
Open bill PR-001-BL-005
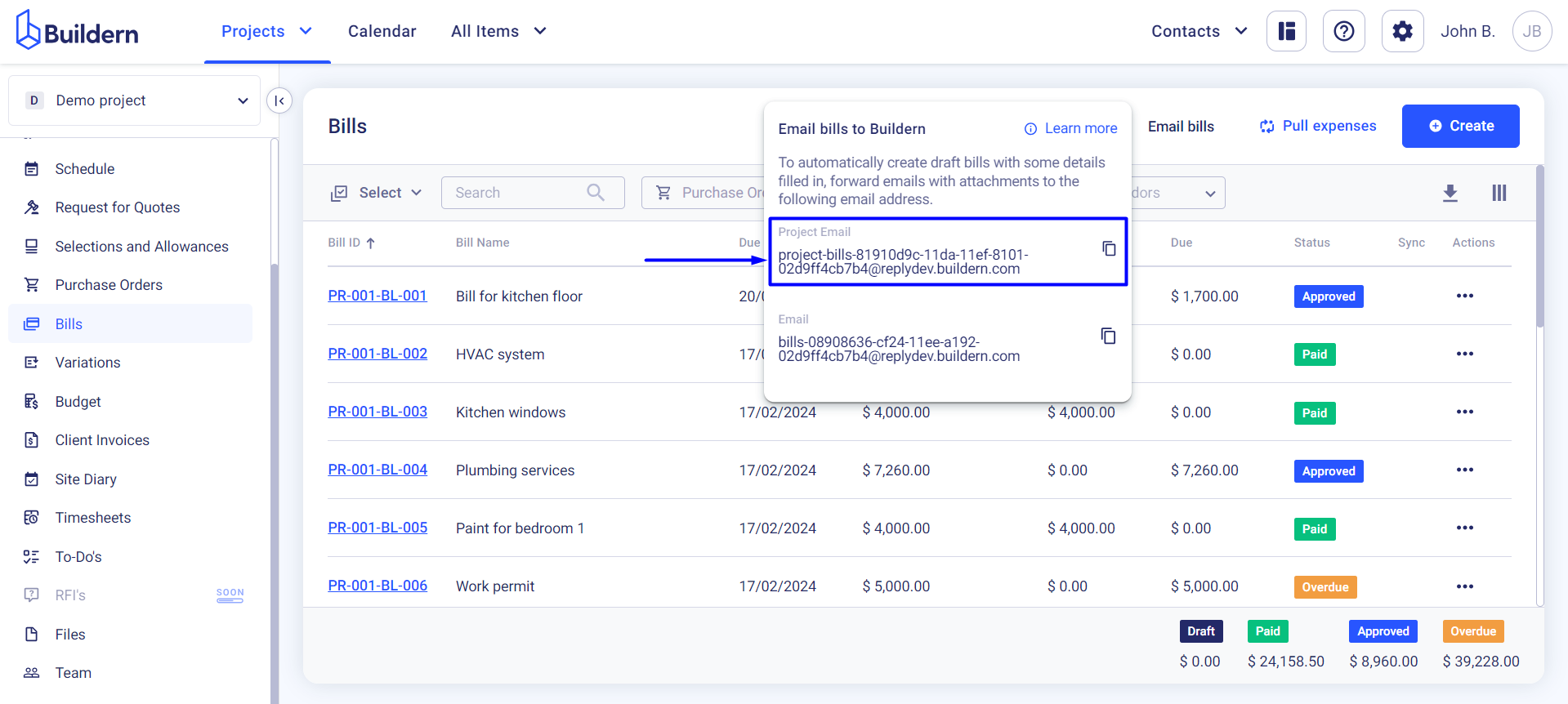377,528
